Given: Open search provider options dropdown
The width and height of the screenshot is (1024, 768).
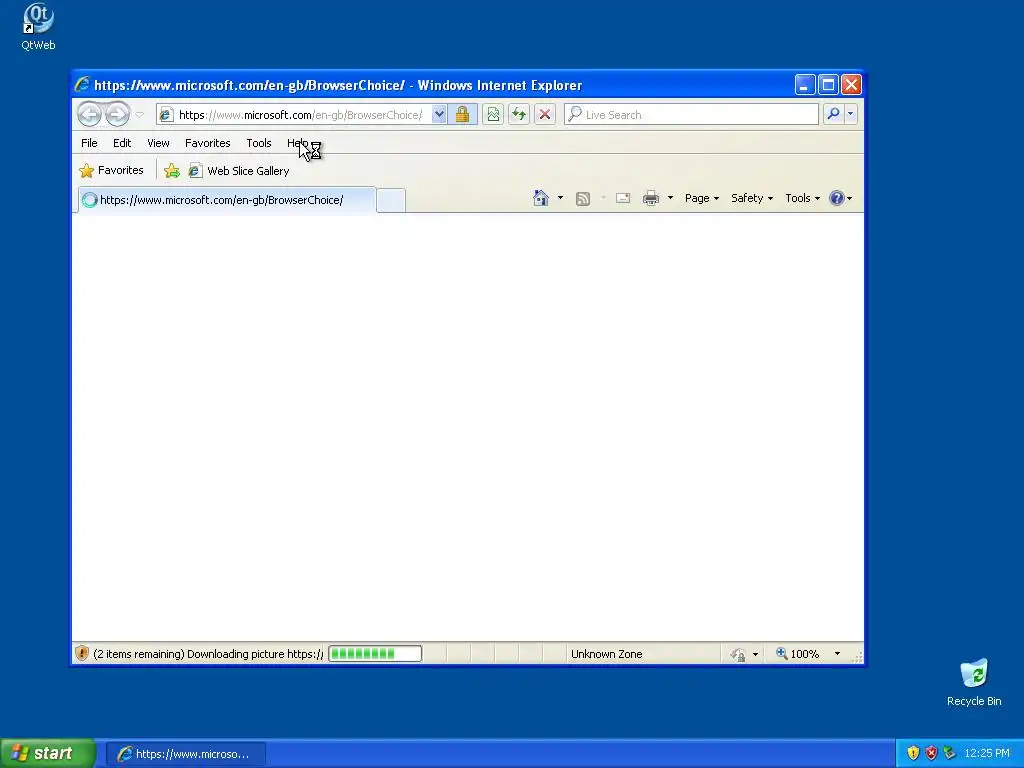Looking at the screenshot, I should [850, 114].
